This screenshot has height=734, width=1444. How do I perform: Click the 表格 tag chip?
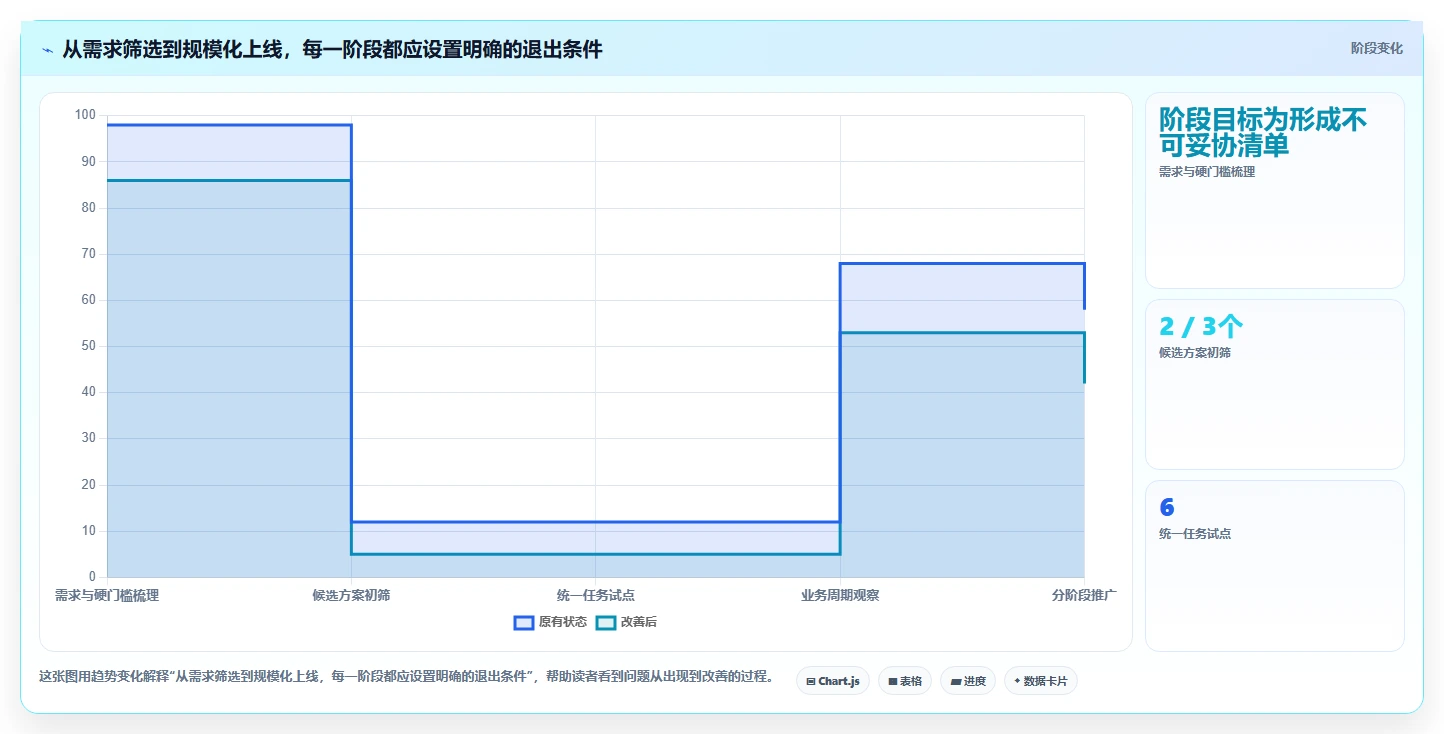[x=904, y=681]
